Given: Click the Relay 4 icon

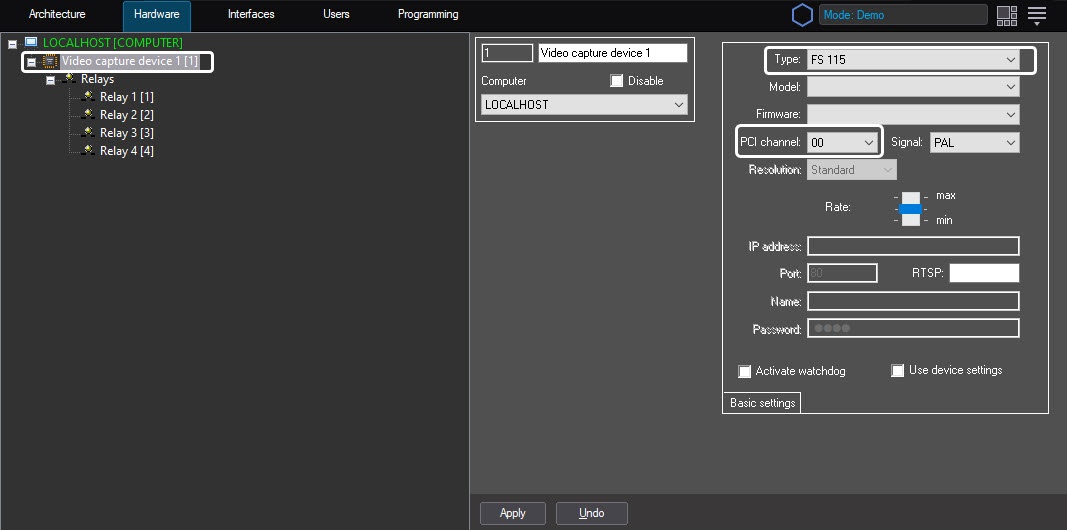Looking at the screenshot, I should tap(88, 150).
